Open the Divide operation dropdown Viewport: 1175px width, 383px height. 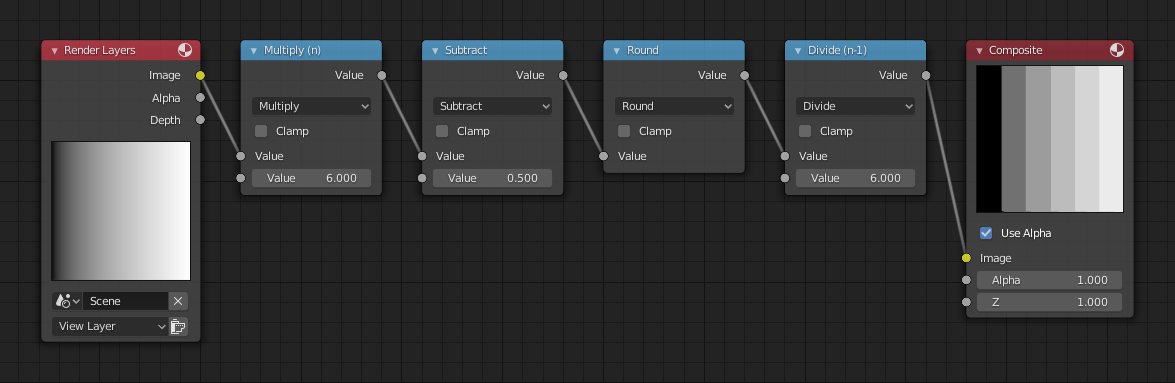[x=855, y=106]
